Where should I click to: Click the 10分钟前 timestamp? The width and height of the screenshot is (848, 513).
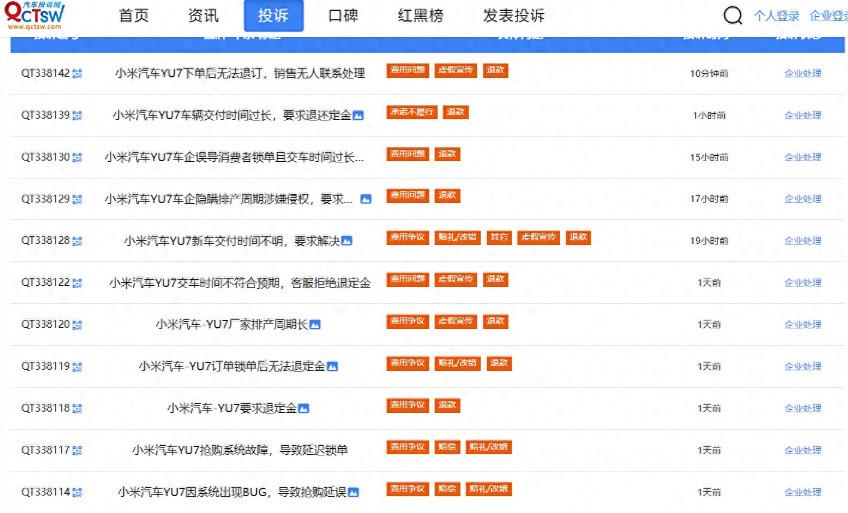(709, 74)
